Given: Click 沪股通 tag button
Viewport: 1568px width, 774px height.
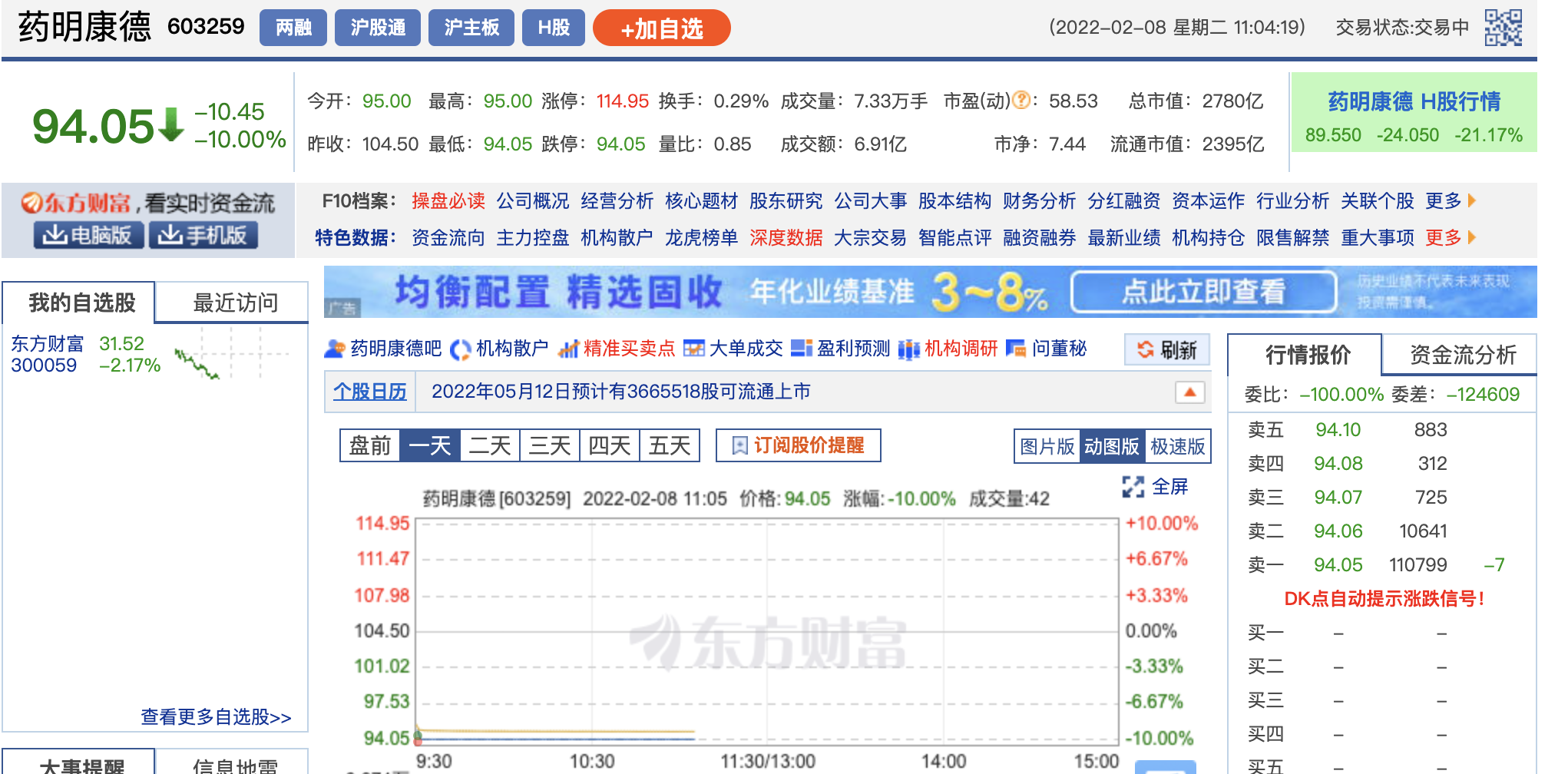Looking at the screenshot, I should click(378, 28).
